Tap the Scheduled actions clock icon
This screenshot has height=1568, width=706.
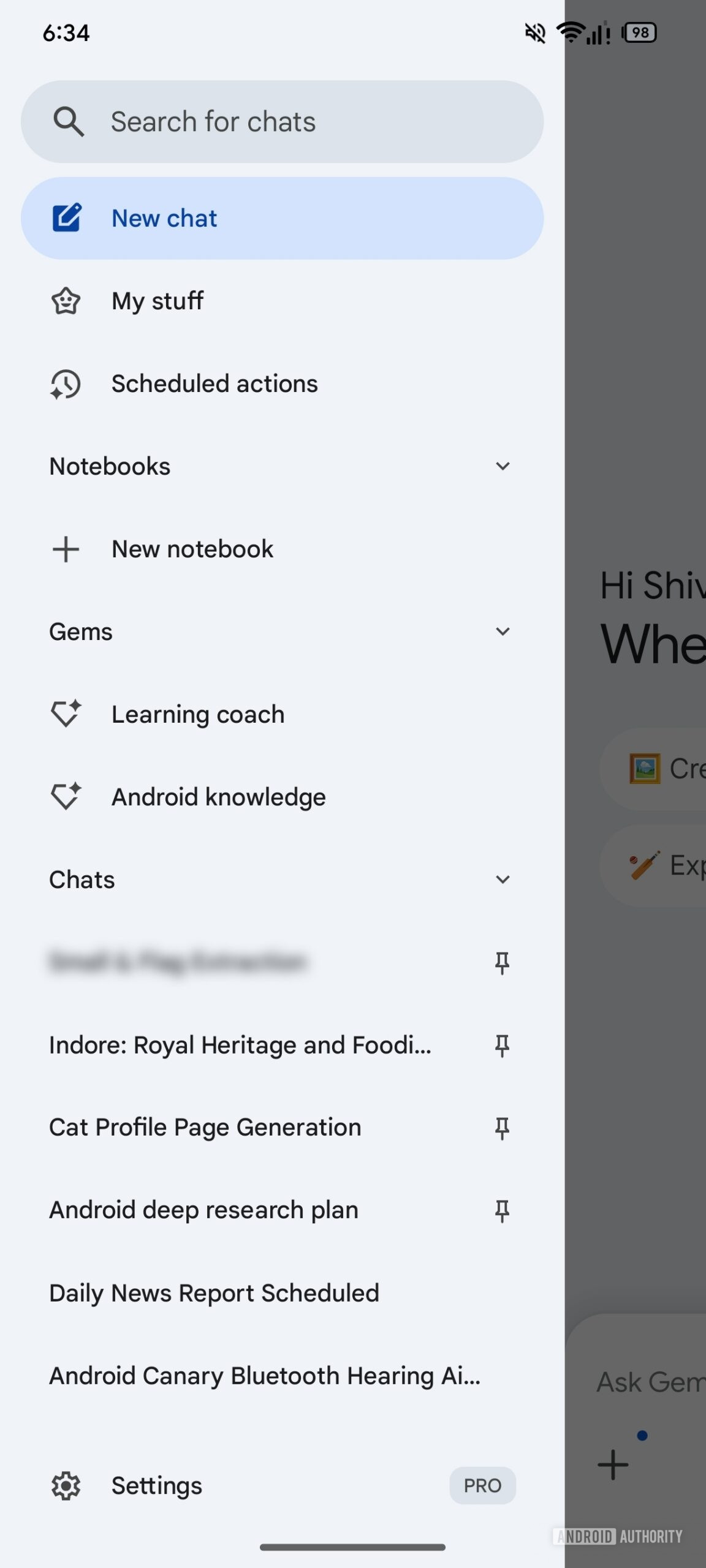click(66, 384)
